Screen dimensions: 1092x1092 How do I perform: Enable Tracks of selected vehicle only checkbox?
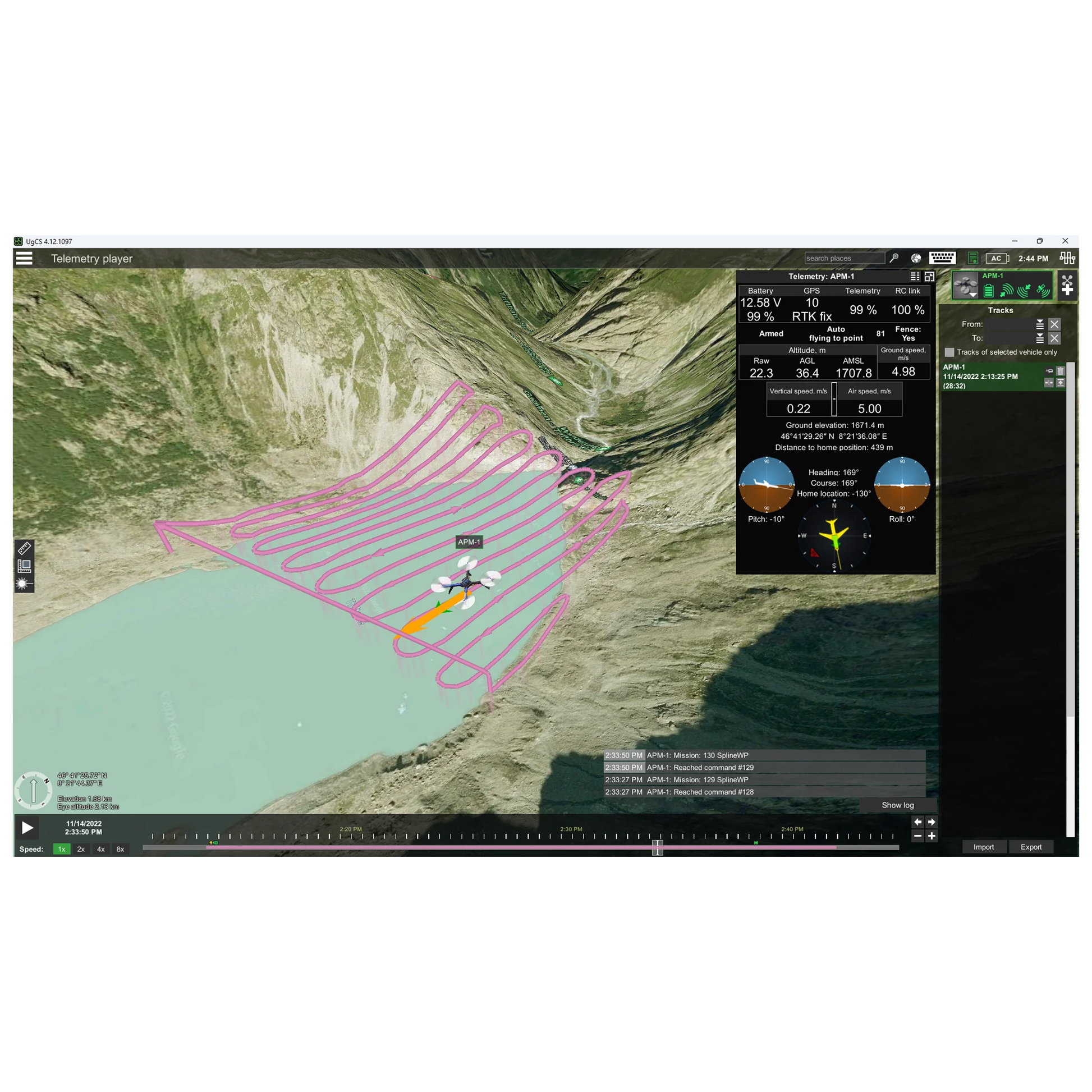pos(949,352)
